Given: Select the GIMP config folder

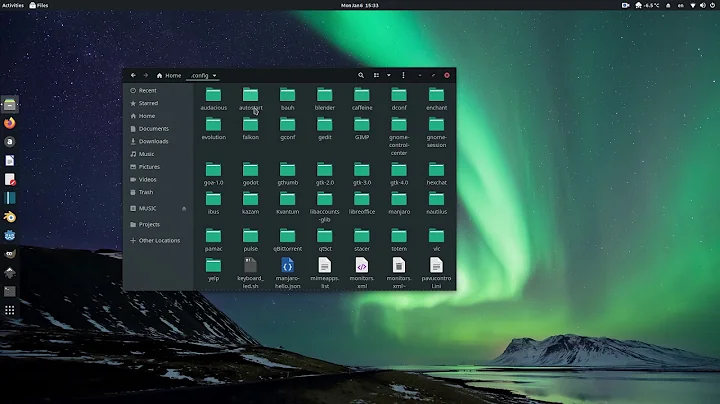Looking at the screenshot, I should (x=361, y=125).
